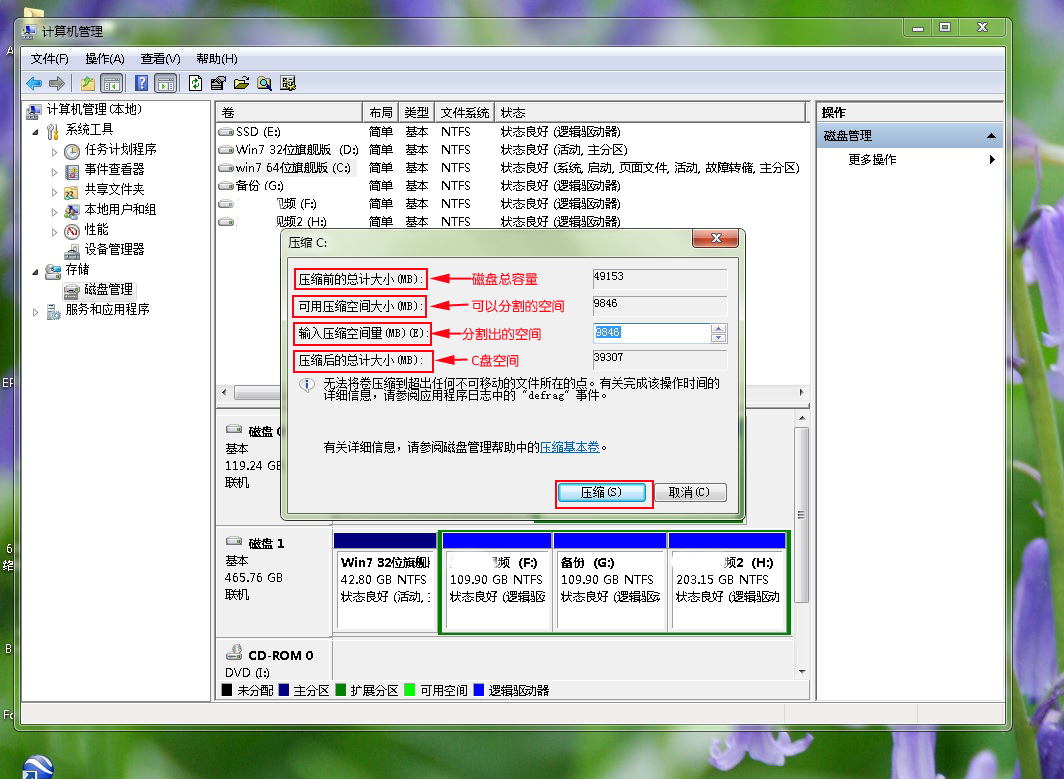Toggle the console tree pane icon
Viewport: 1064px width, 779px height.
[x=112, y=83]
